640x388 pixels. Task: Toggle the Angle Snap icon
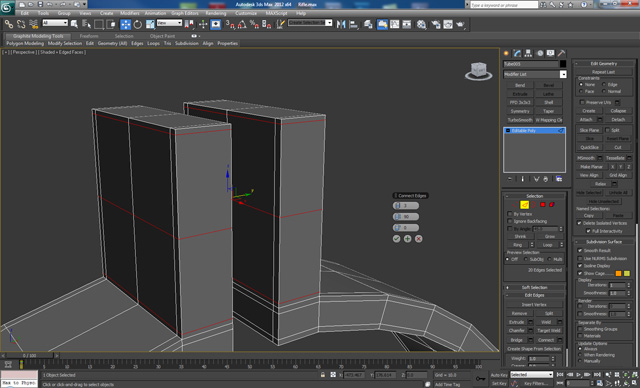coord(242,24)
